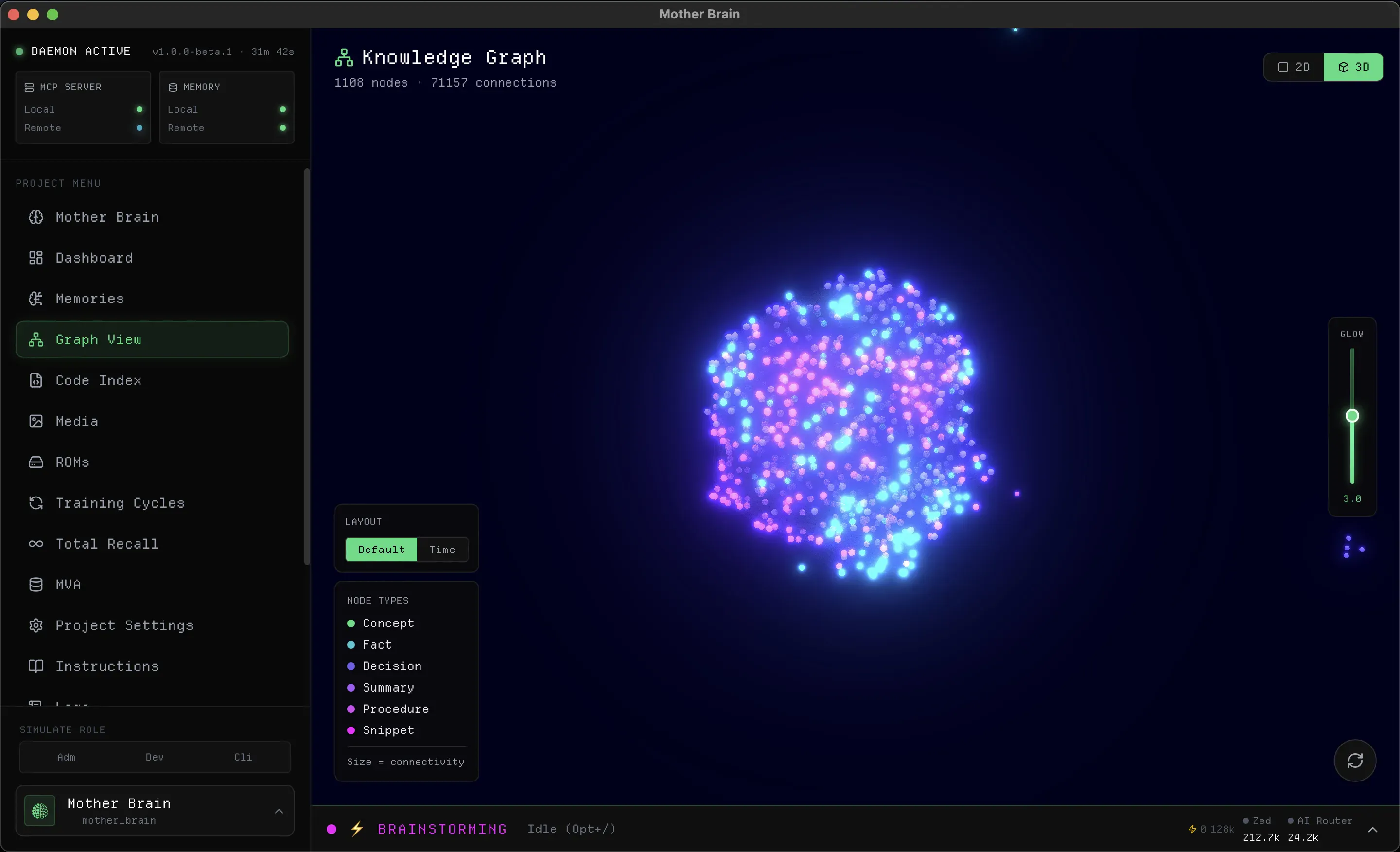
Task: Click the Total Recall infinity icon
Action: [36, 544]
